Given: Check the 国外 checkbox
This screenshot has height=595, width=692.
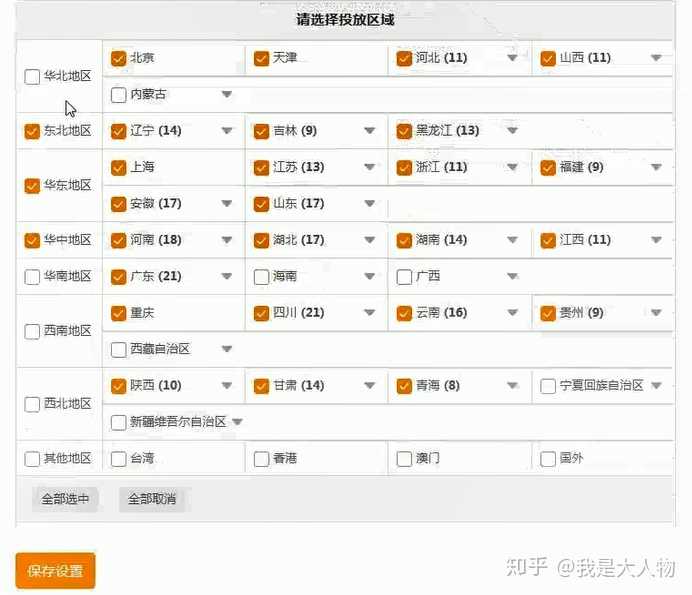Looking at the screenshot, I should pyautogui.click(x=548, y=459).
